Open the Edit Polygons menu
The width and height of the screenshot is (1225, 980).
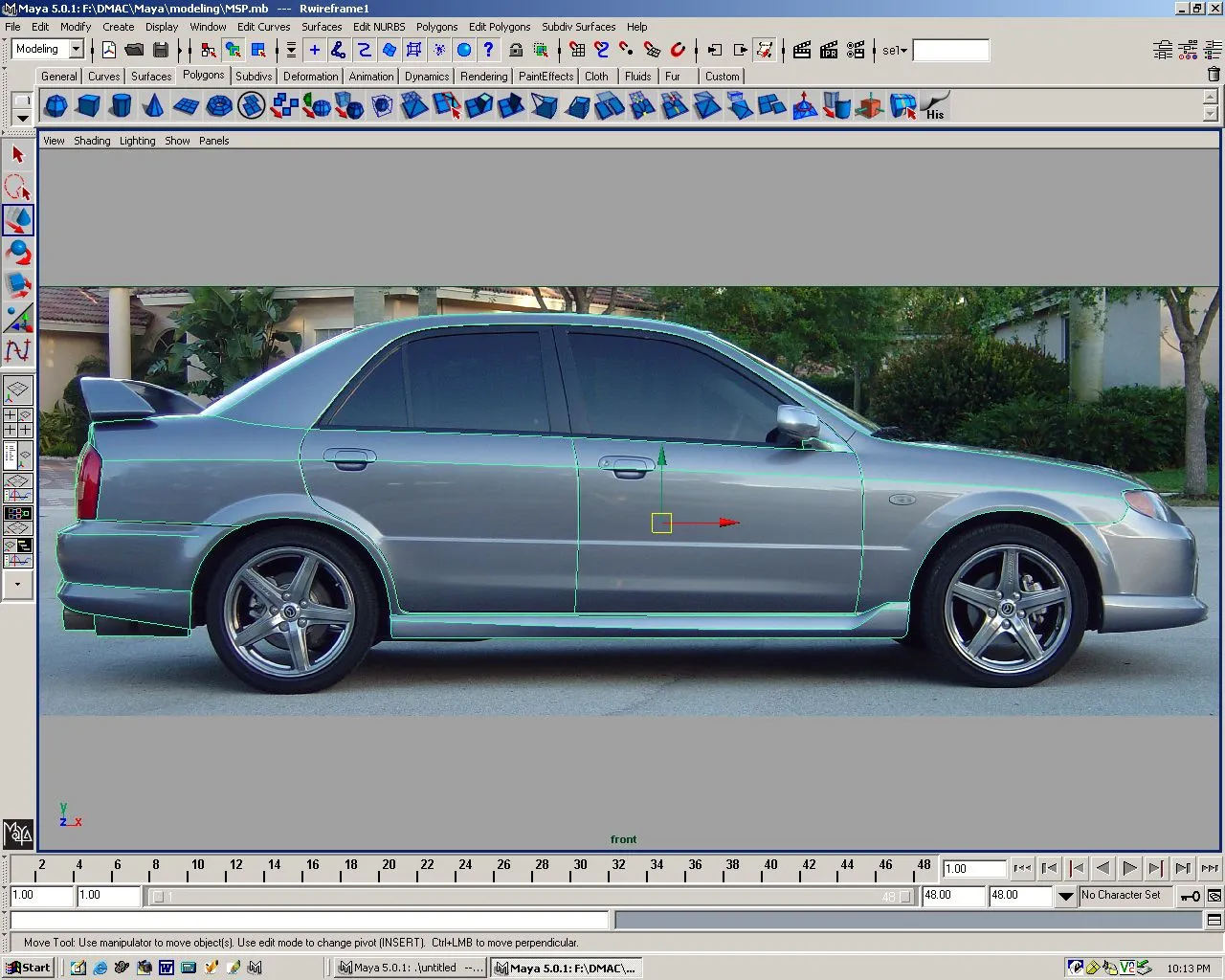pos(499,27)
